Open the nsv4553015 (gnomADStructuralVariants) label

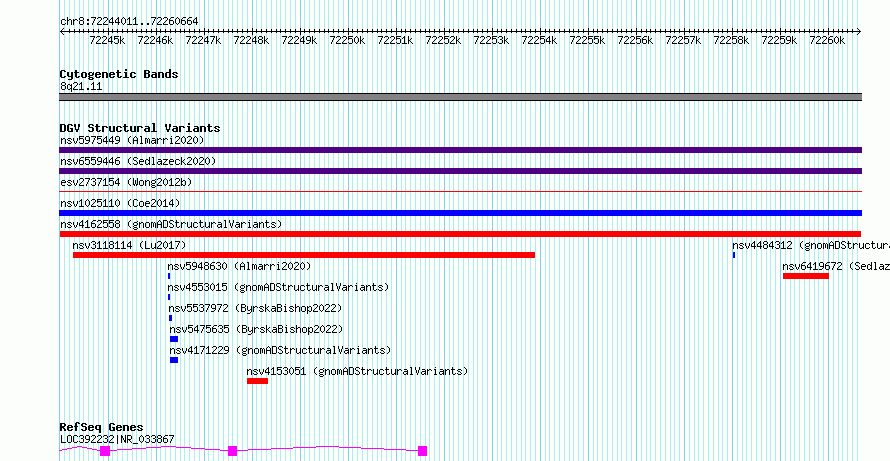point(278,287)
